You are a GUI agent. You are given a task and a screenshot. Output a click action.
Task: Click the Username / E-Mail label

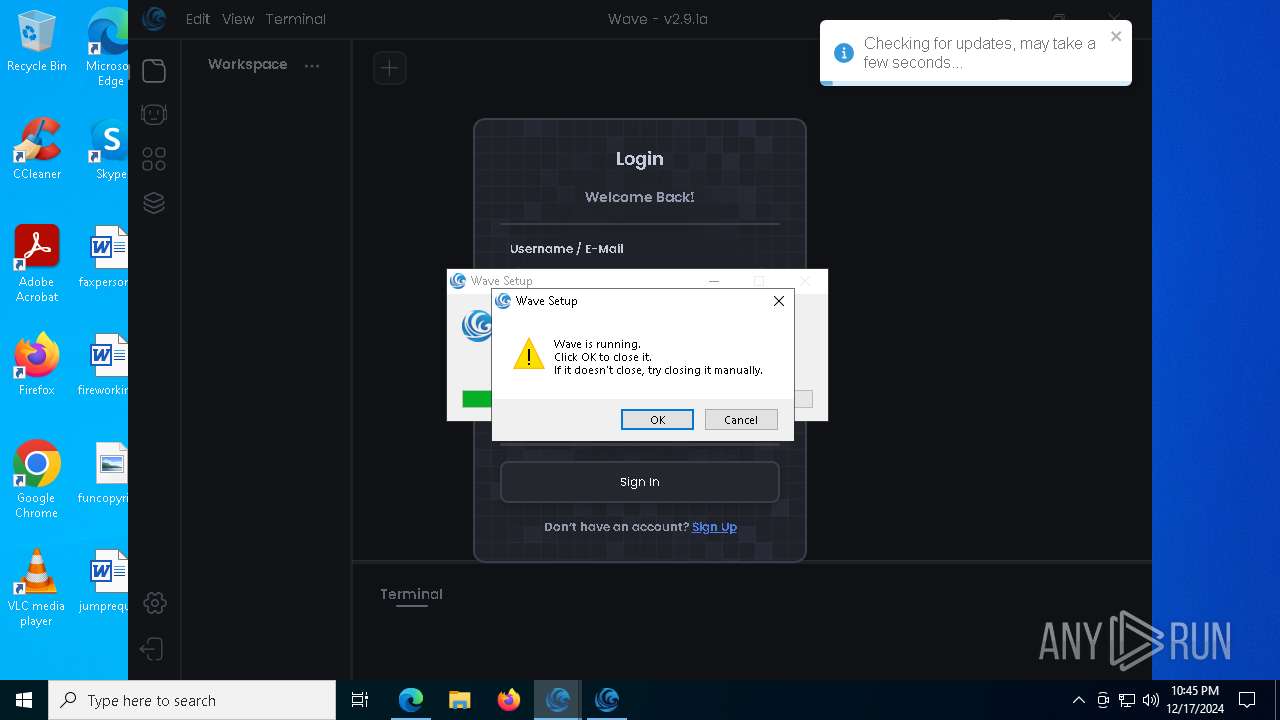(x=566, y=249)
